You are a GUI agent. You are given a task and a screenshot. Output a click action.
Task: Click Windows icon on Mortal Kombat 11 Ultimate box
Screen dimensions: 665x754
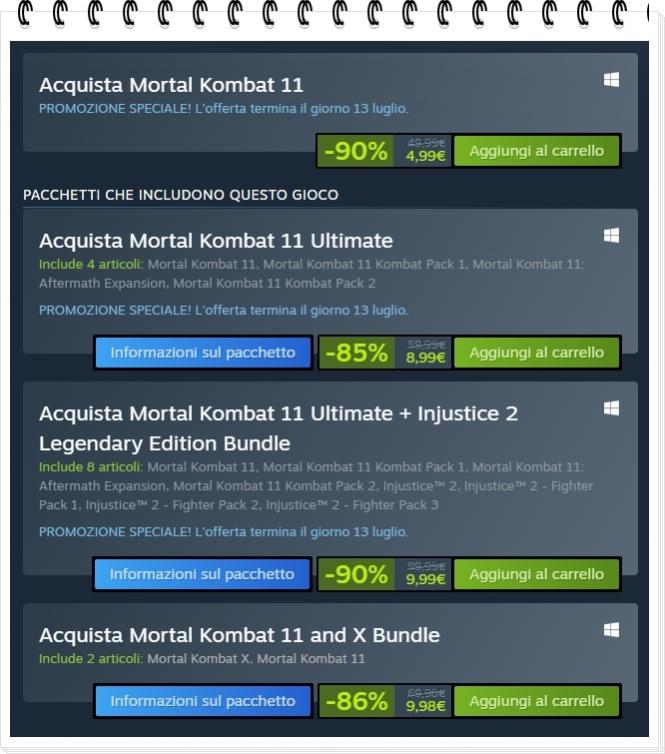[x=611, y=236]
